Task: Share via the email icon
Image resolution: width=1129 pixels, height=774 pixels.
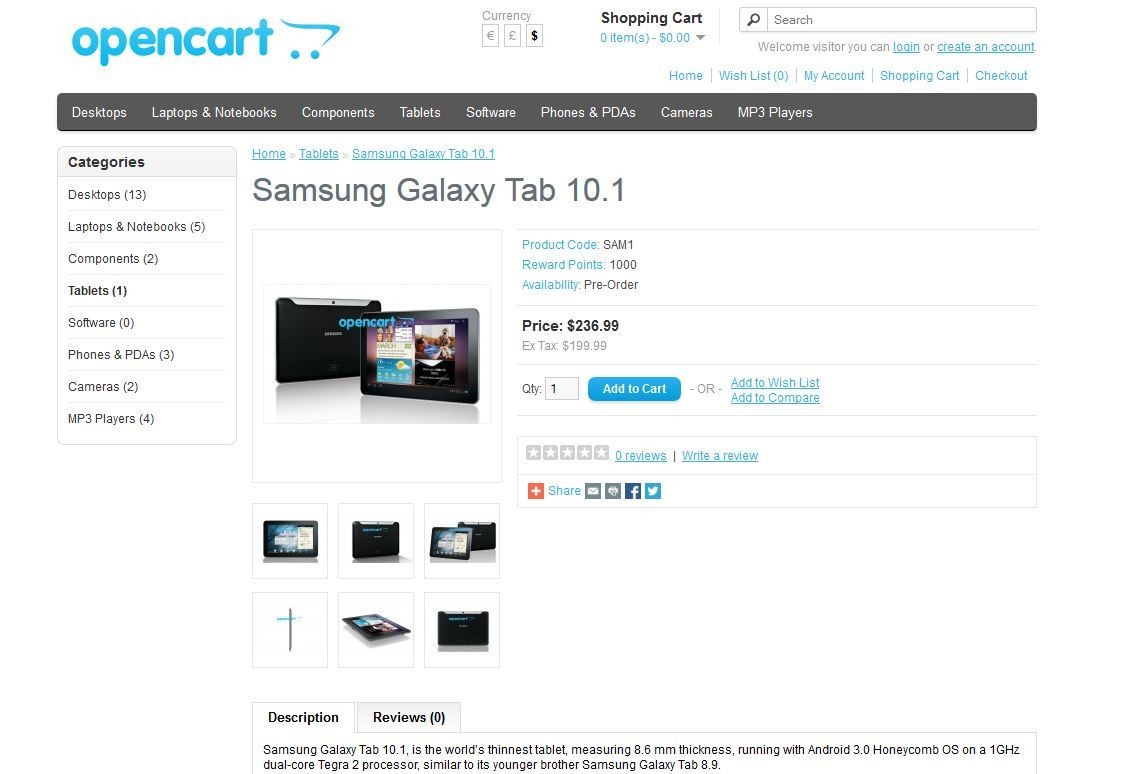Action: click(x=593, y=491)
